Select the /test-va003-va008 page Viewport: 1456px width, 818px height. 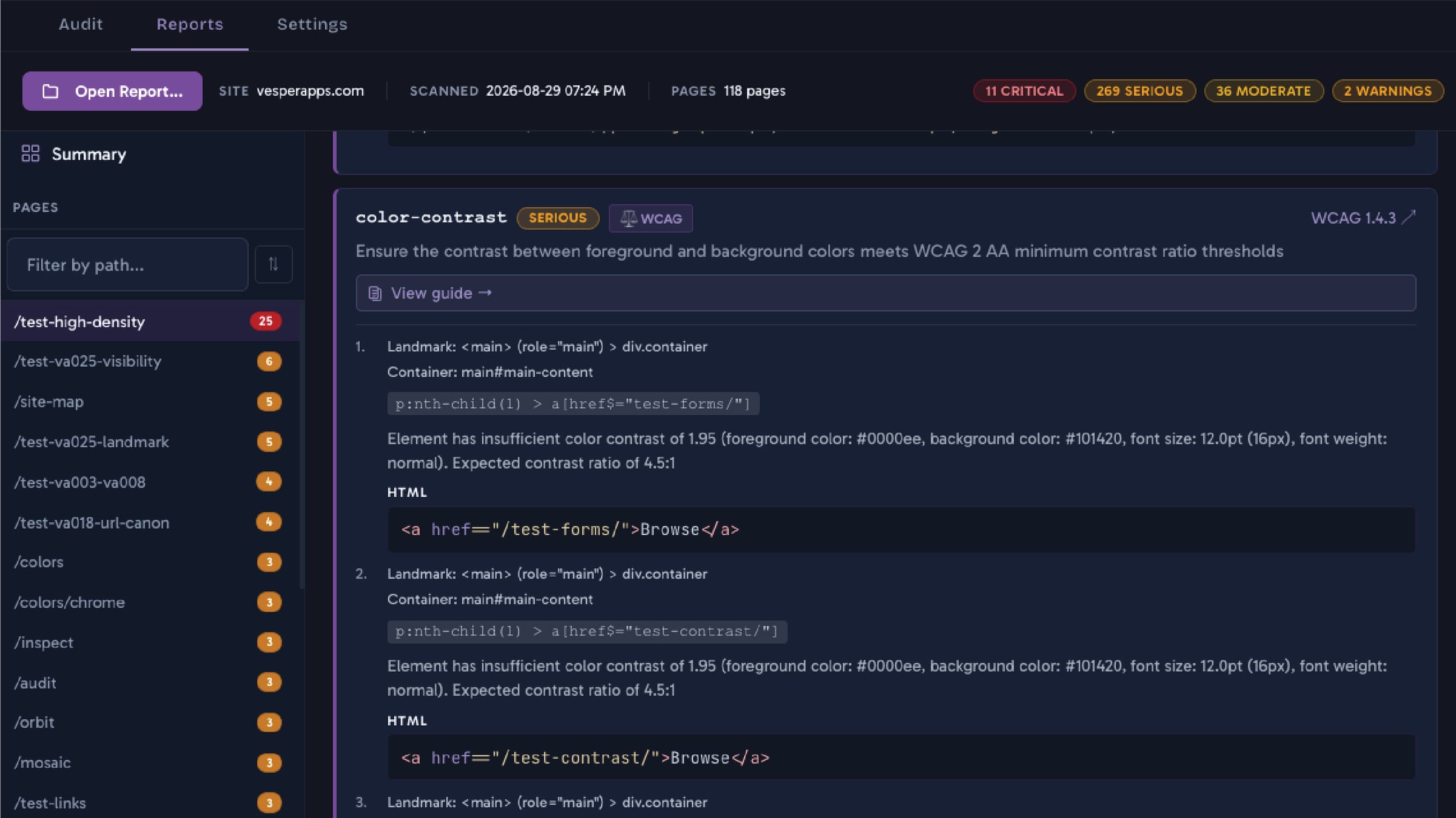[x=150, y=482]
